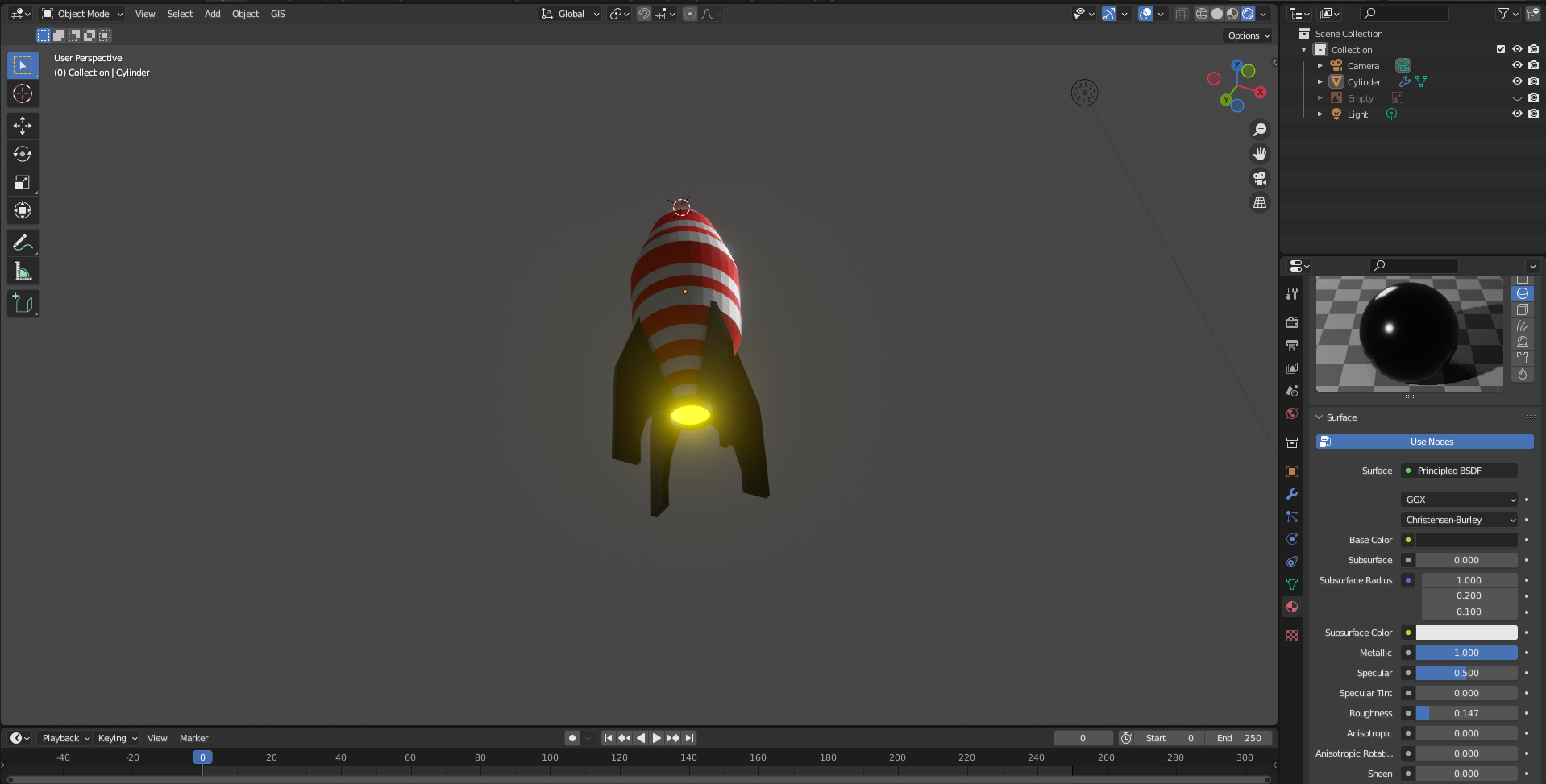Viewport: 1546px width, 784px height.
Task: Click the Roughness slider
Action: (1467, 713)
